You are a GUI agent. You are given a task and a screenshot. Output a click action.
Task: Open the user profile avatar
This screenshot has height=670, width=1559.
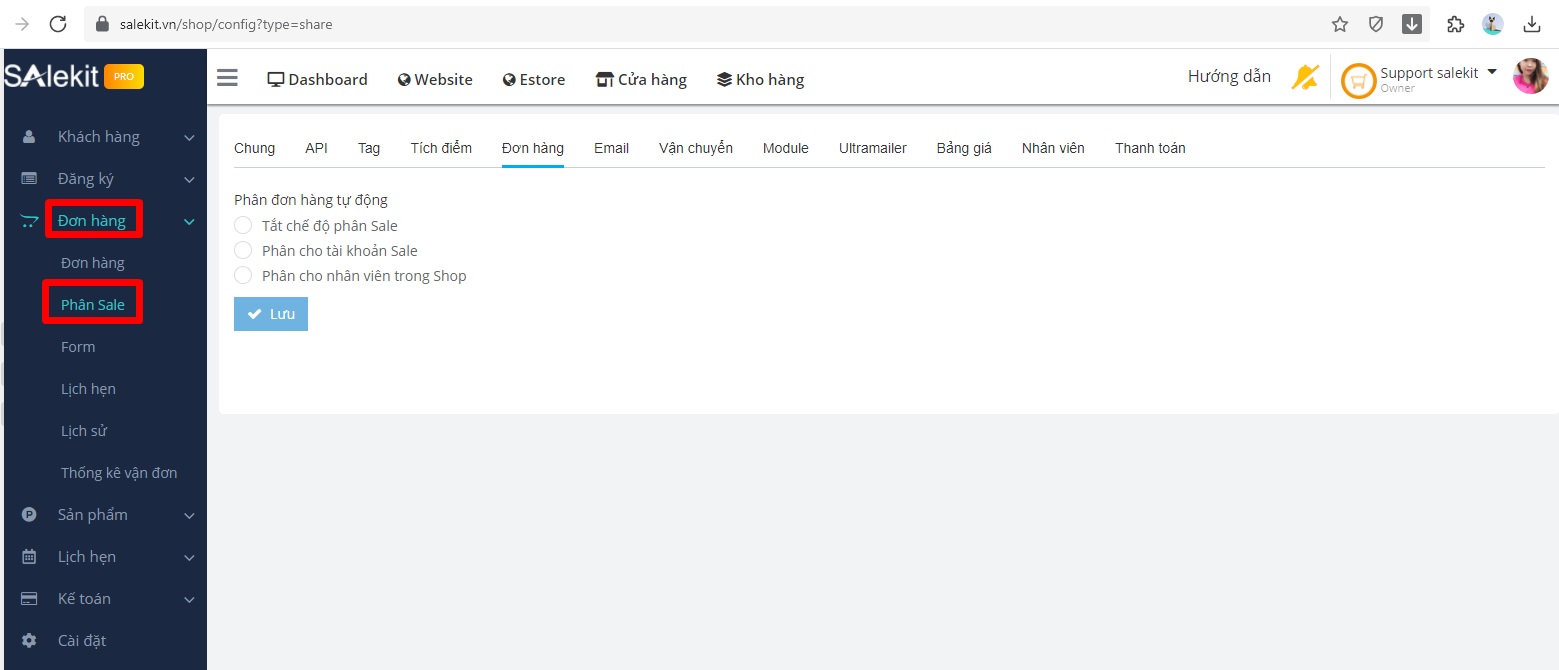(1529, 77)
